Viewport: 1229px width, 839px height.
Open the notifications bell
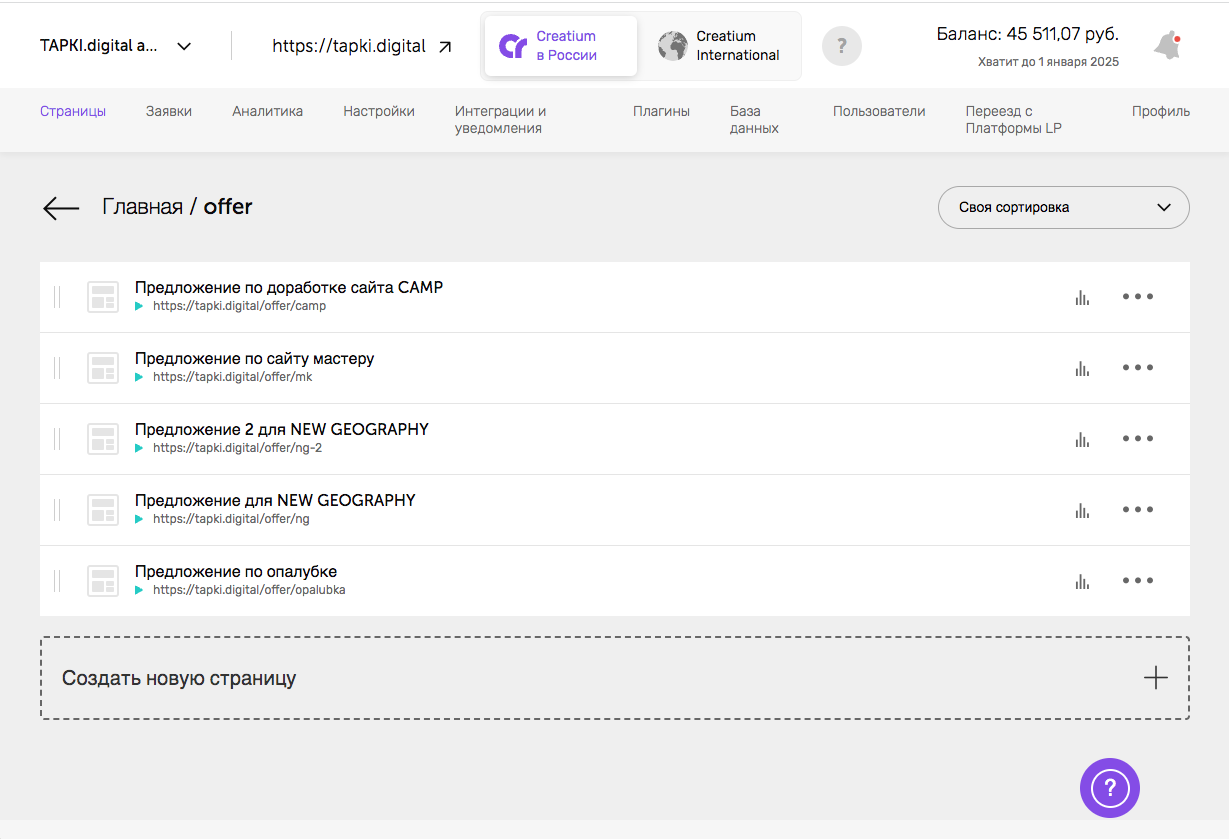[1166, 46]
